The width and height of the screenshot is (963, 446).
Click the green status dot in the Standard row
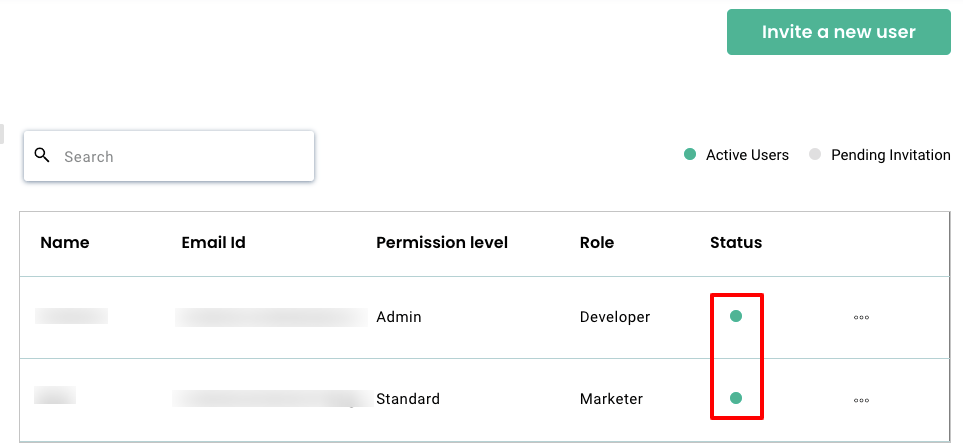[736, 398]
